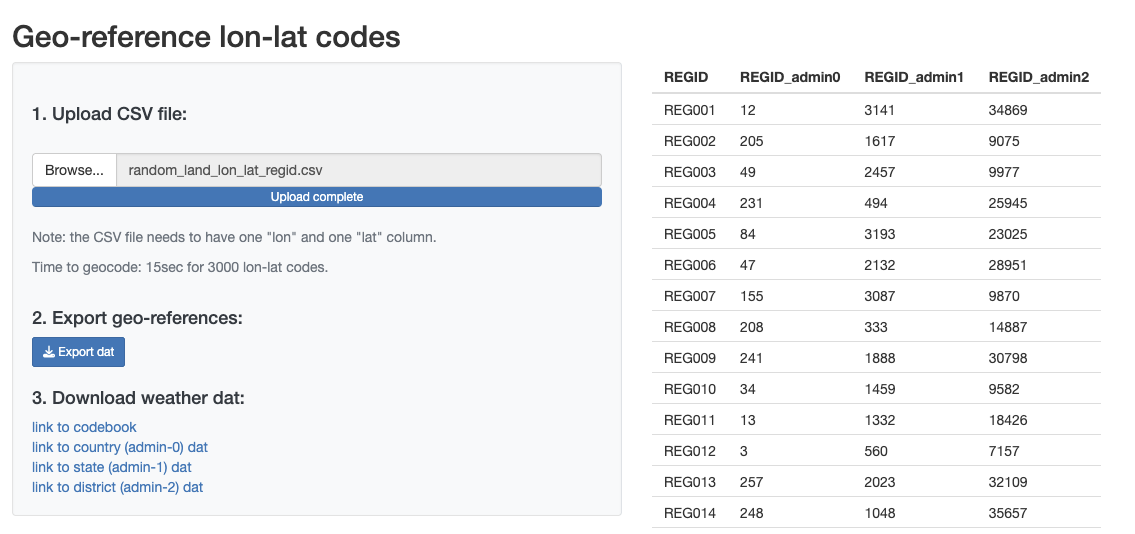Select the REG011 cell
Image resolution: width=1135 pixels, height=534 pixels.
pyautogui.click(x=690, y=420)
